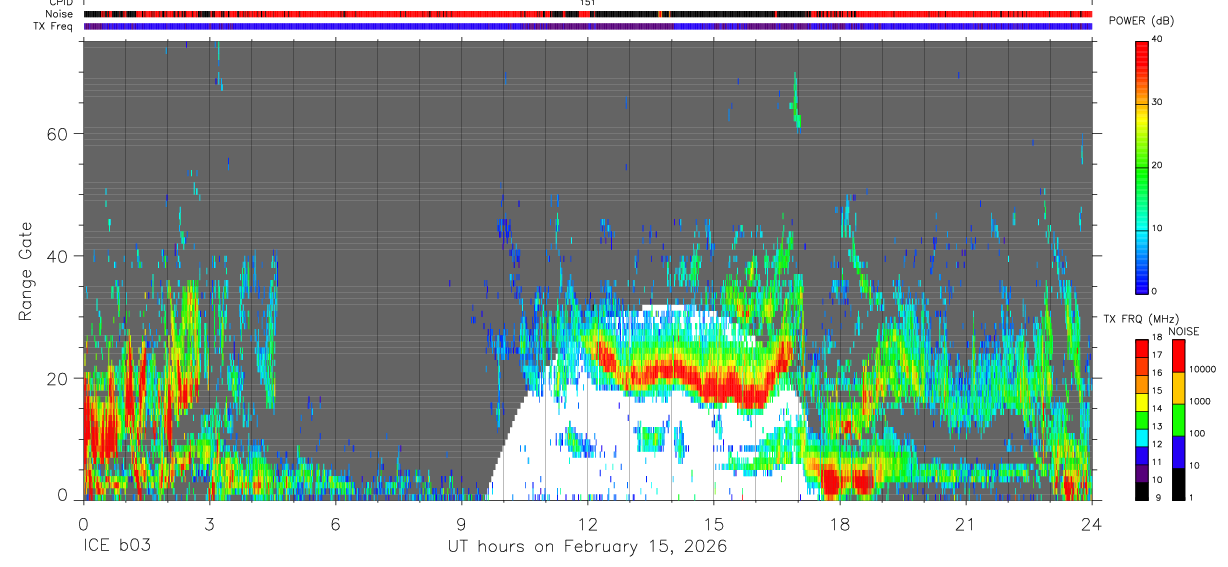Click the 'UT hours on February 15, 2026' axis title

587,547
